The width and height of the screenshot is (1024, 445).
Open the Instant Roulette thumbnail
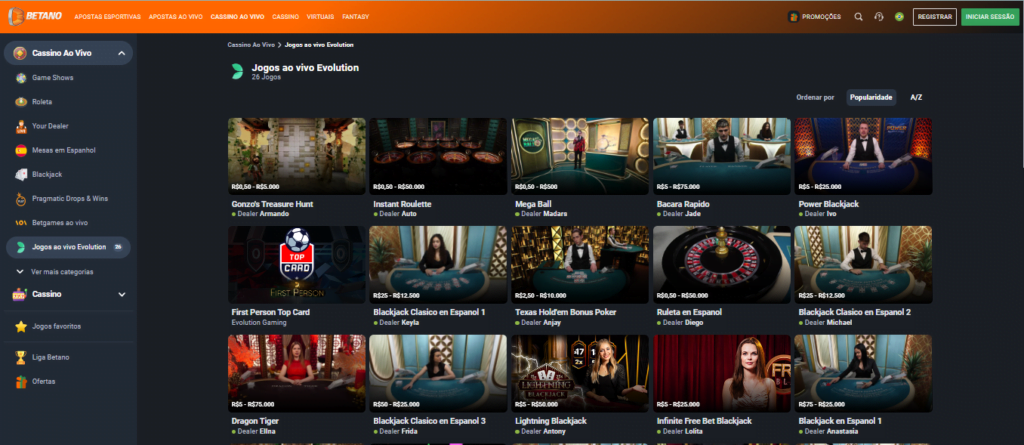pyautogui.click(x=438, y=156)
